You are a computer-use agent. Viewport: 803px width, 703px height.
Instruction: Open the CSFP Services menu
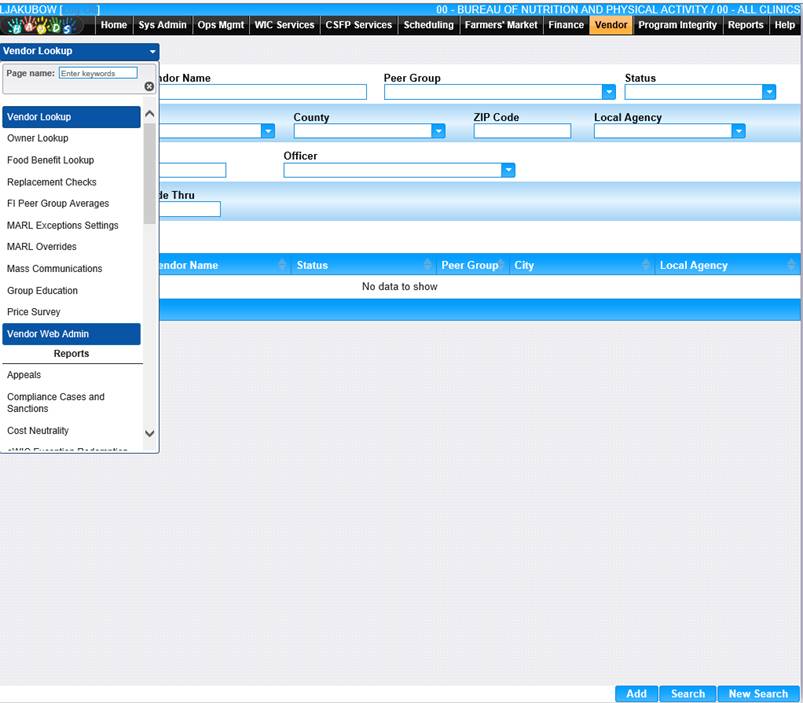tap(358, 25)
